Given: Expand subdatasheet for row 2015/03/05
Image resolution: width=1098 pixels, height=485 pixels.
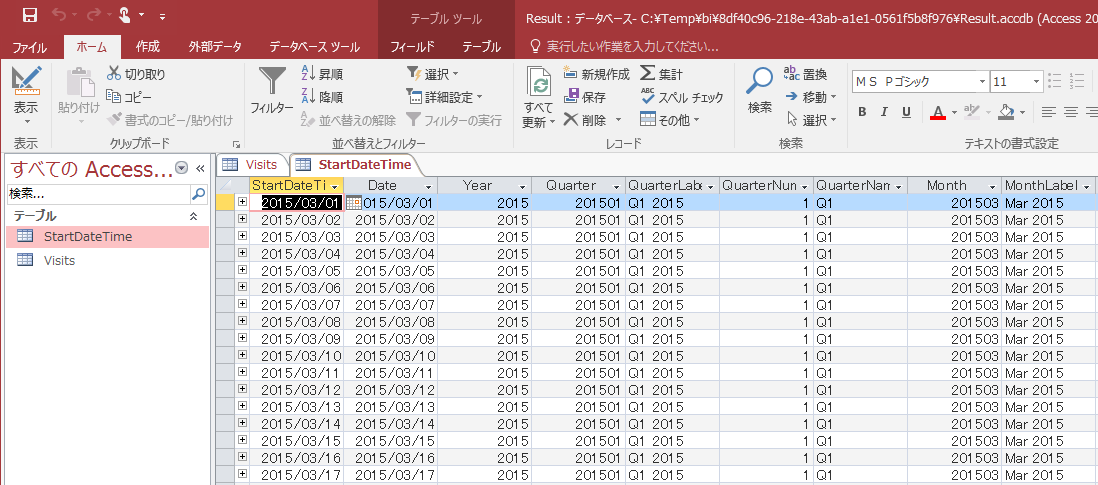Looking at the screenshot, I should pyautogui.click(x=242, y=270).
